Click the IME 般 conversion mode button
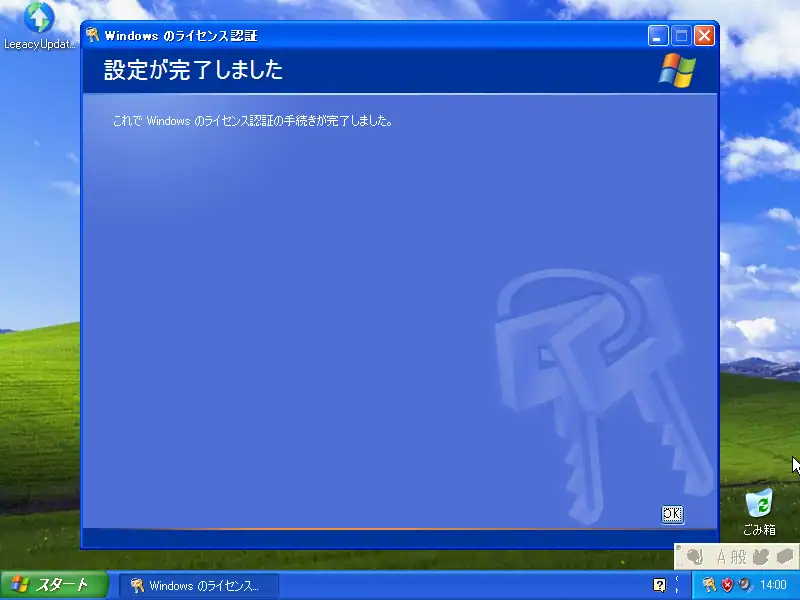The height and width of the screenshot is (600, 800). (x=738, y=557)
